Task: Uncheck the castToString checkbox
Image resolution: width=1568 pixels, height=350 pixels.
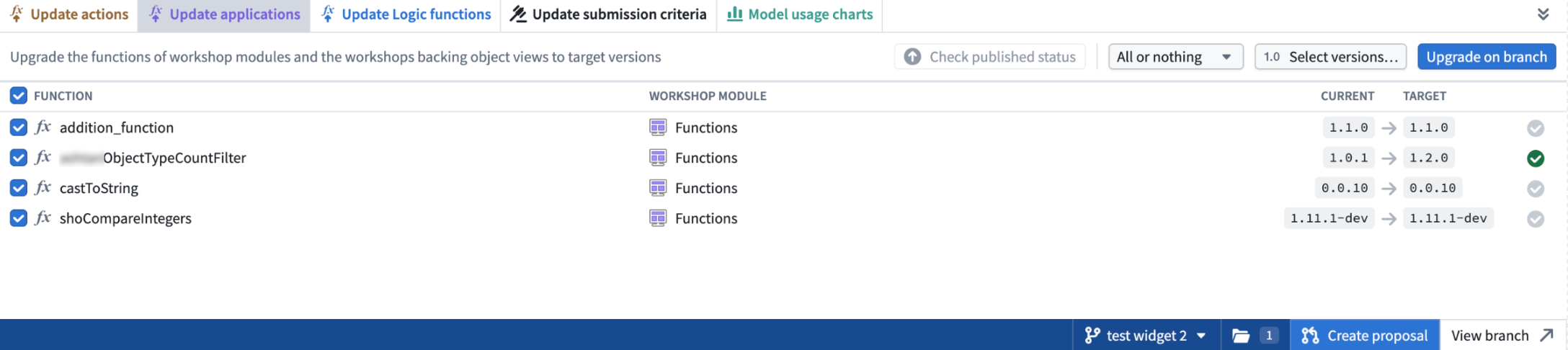Action: coord(19,188)
